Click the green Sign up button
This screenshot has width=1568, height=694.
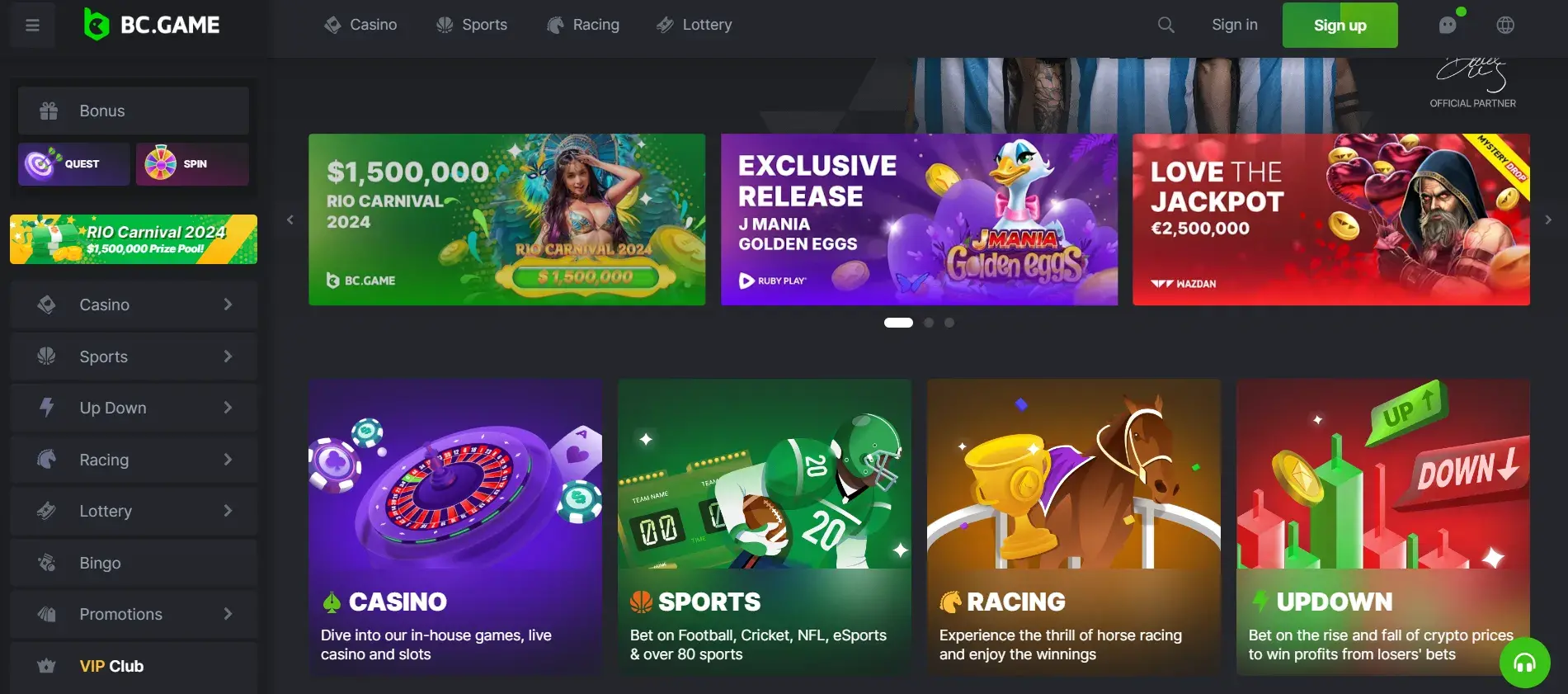click(x=1340, y=25)
